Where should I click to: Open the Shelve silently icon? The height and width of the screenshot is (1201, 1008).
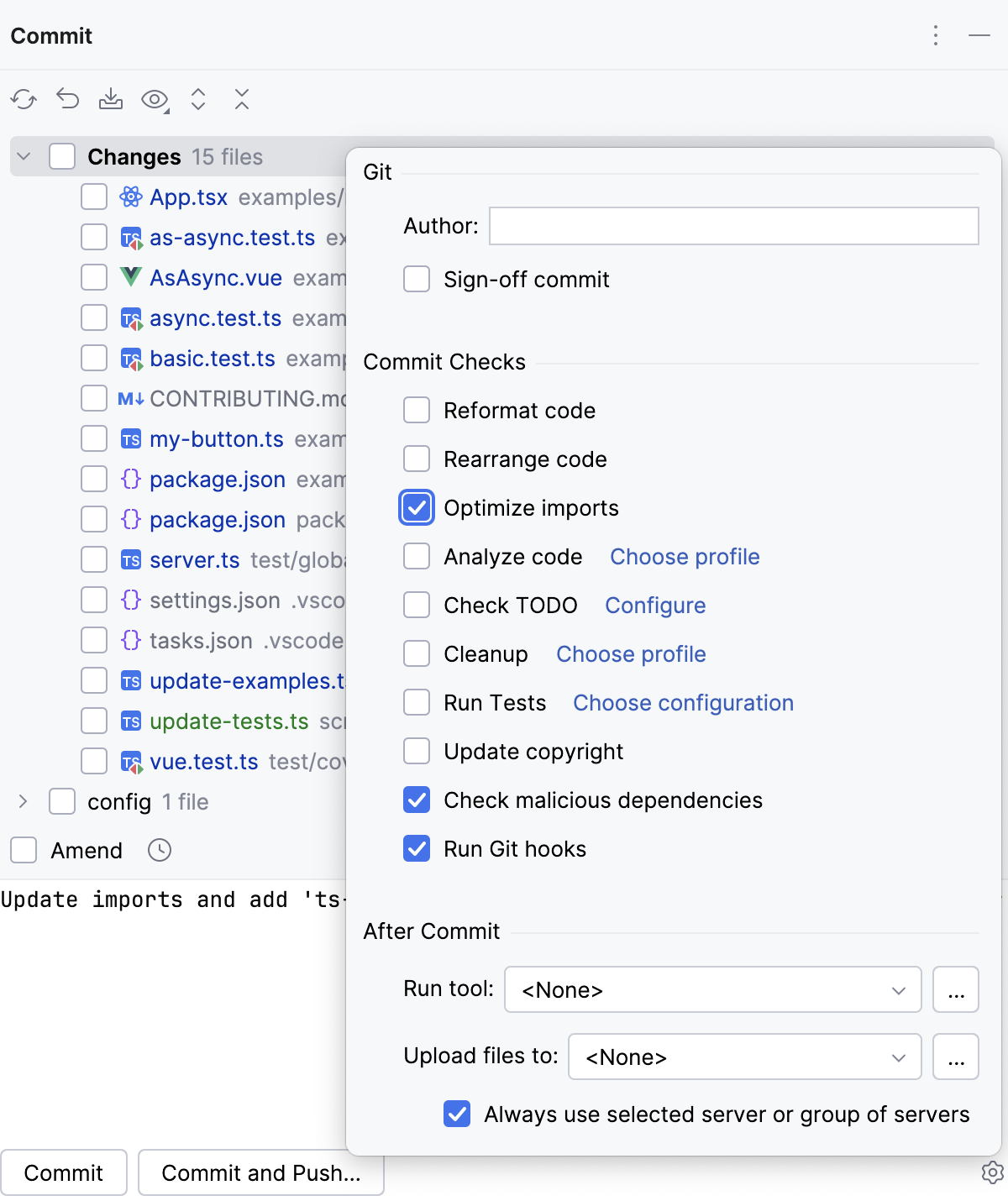tap(112, 99)
